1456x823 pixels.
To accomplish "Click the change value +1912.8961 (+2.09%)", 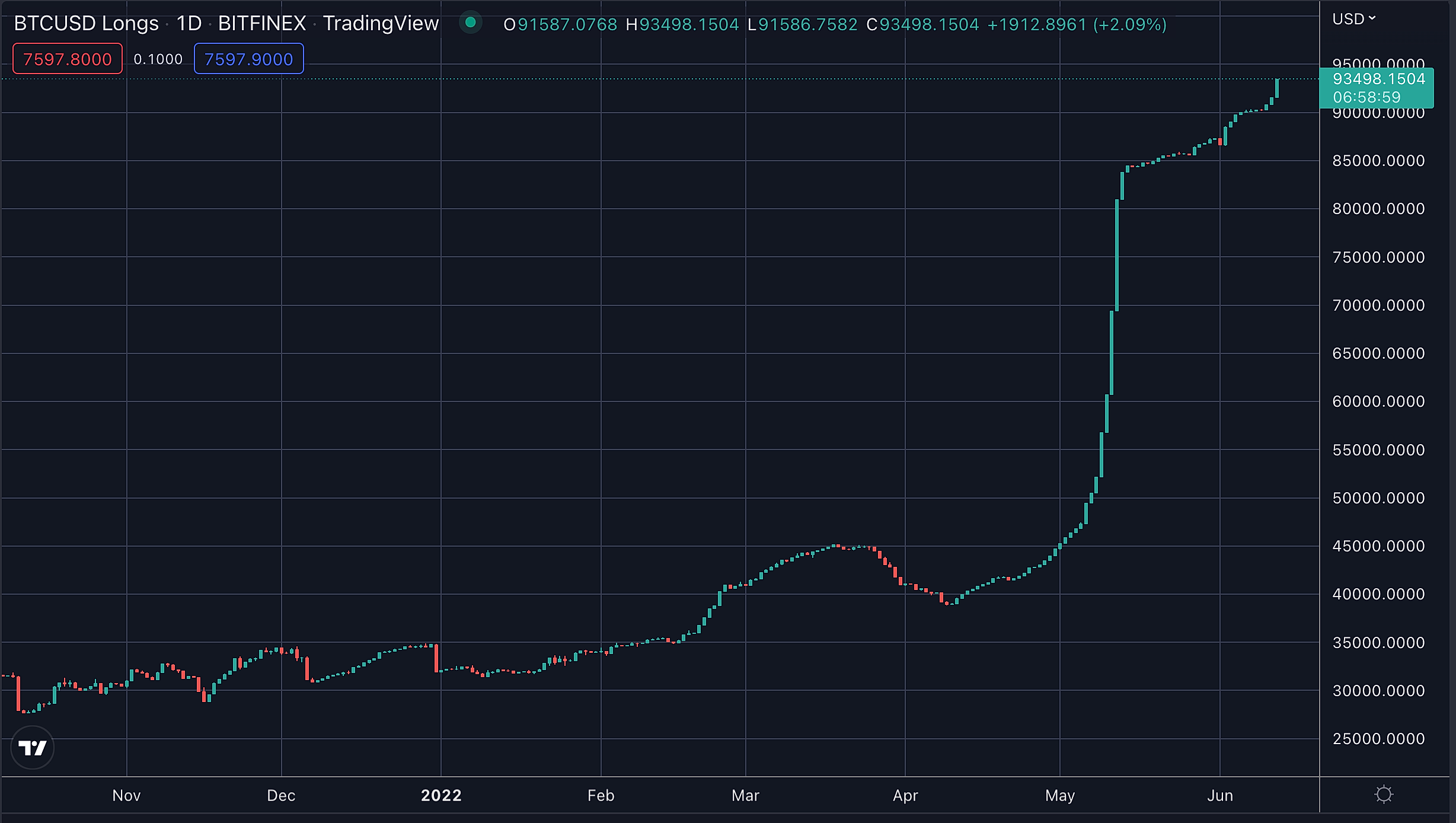I will [x=1077, y=24].
